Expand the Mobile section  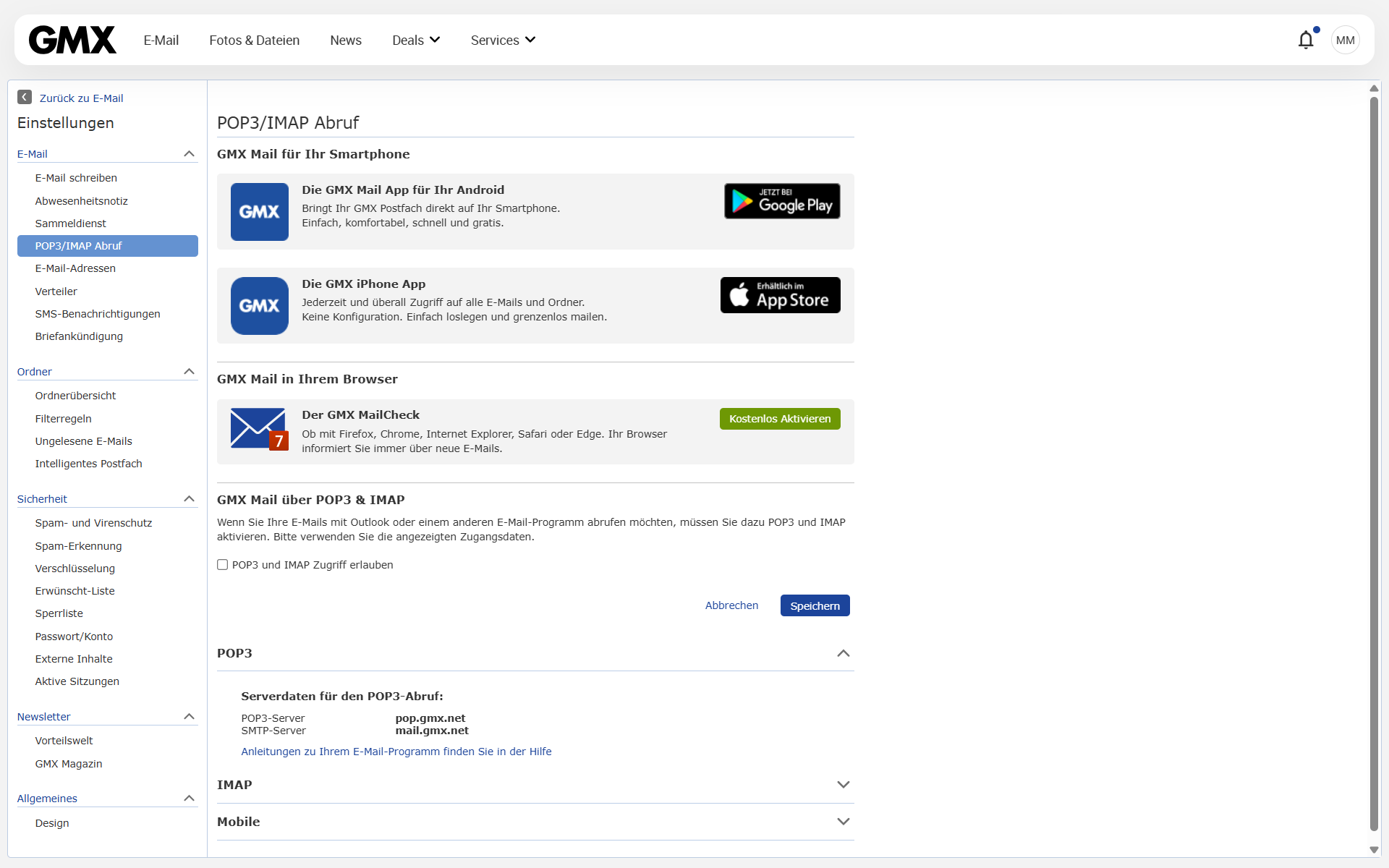pos(843,821)
